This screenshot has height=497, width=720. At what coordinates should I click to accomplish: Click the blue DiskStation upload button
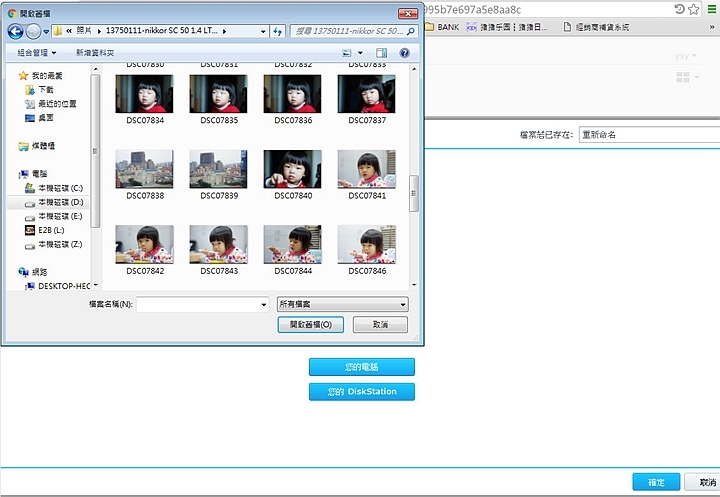point(362,391)
